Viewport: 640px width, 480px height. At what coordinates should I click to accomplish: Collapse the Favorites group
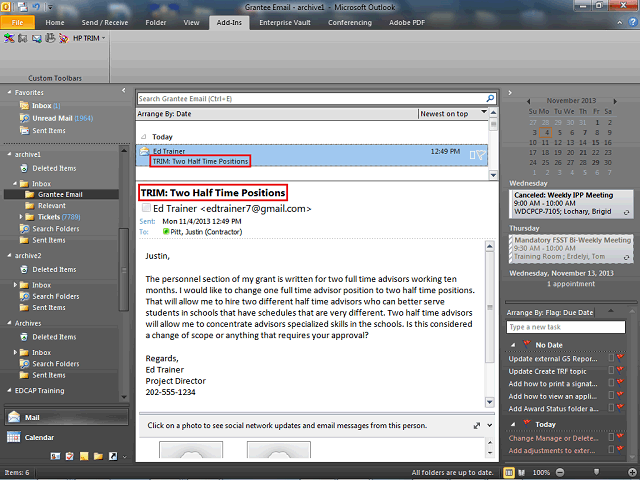coord(9,93)
